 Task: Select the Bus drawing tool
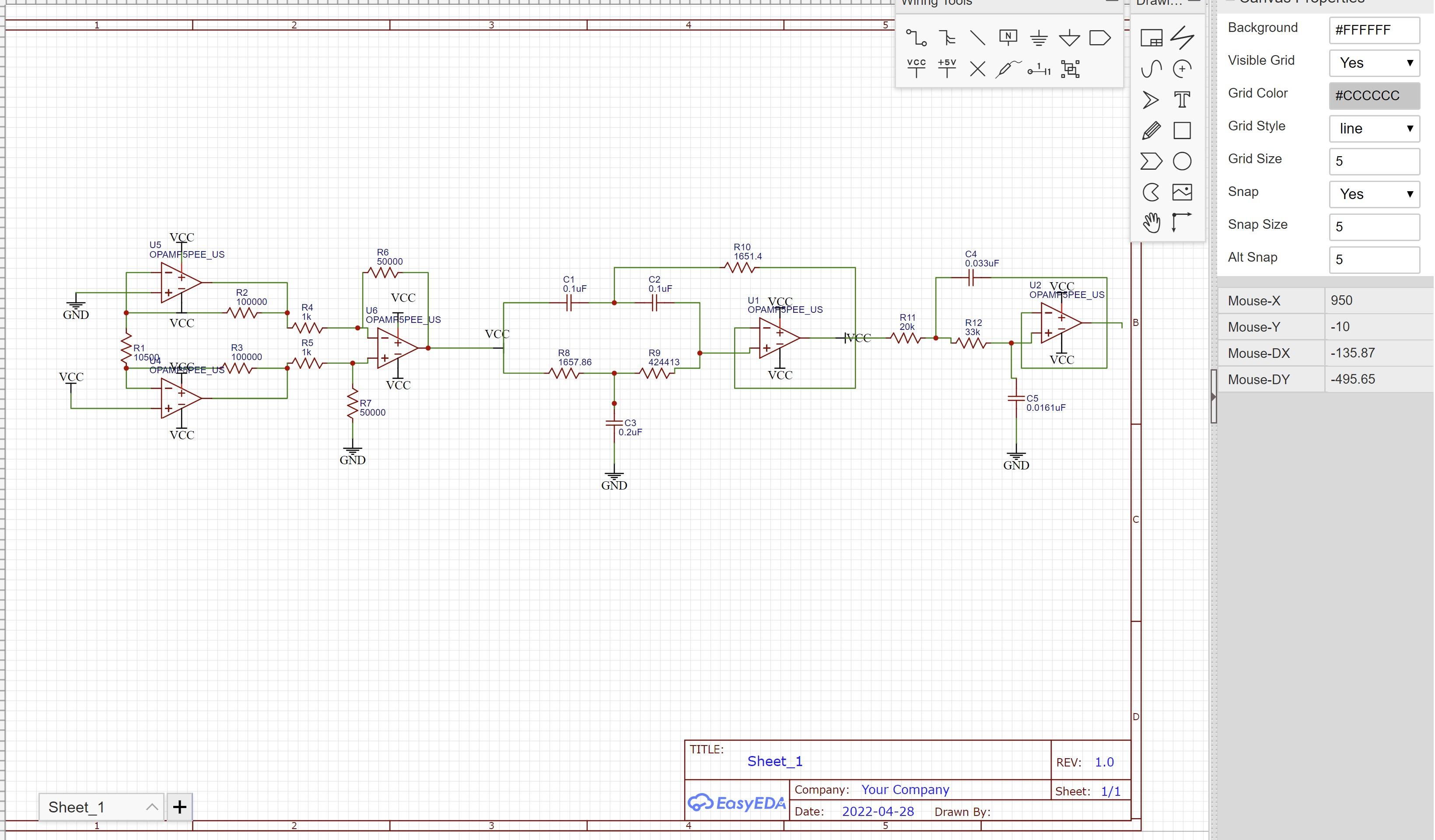coord(947,38)
